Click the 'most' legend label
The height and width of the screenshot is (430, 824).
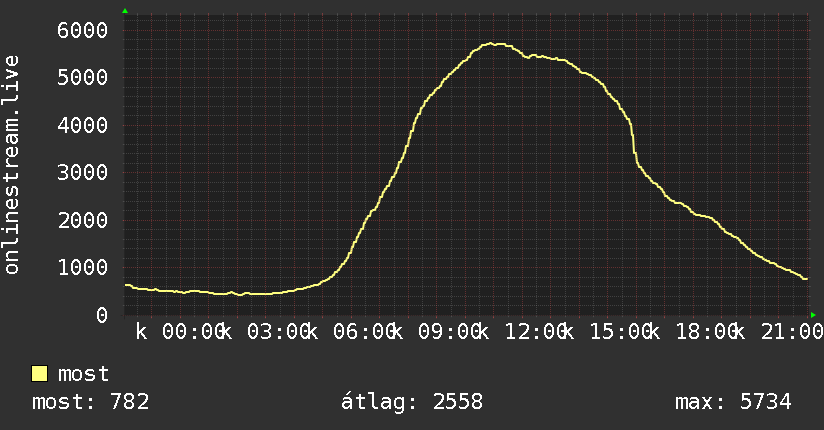point(83,374)
